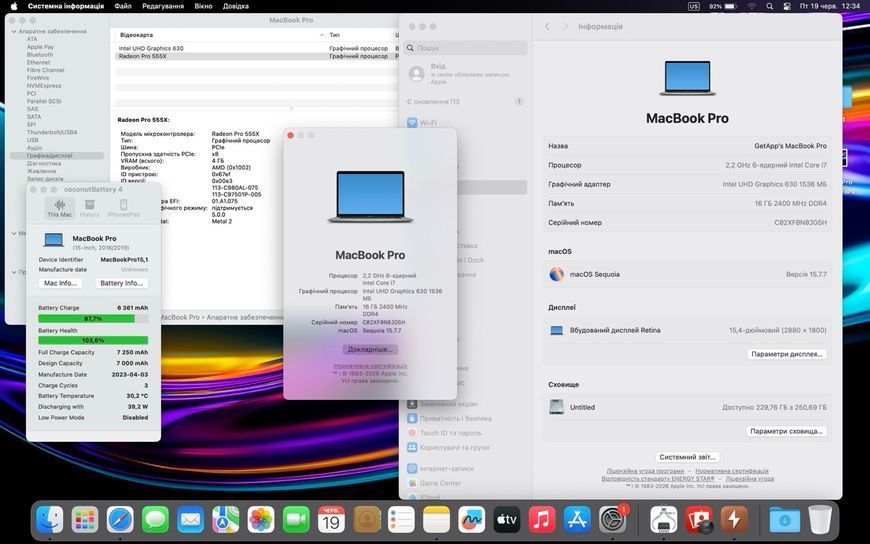Click Параметри сховища… button
This screenshot has height=544, width=870.
pos(786,431)
